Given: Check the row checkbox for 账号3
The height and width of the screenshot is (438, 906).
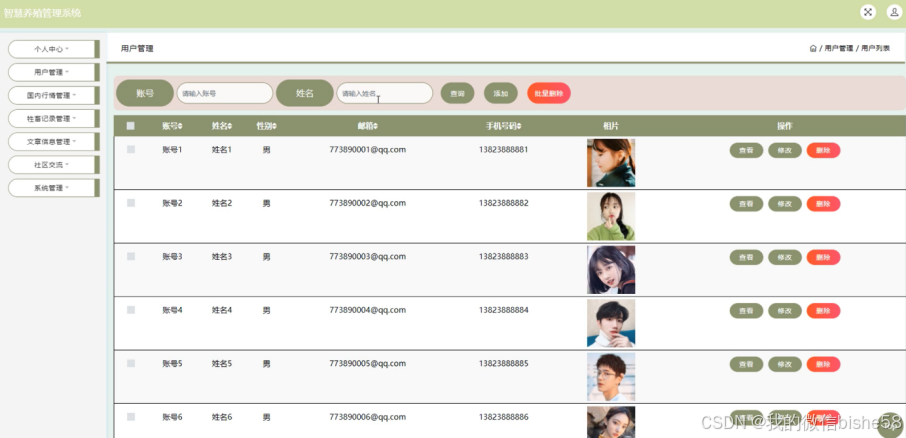Looking at the screenshot, I should (x=131, y=257).
